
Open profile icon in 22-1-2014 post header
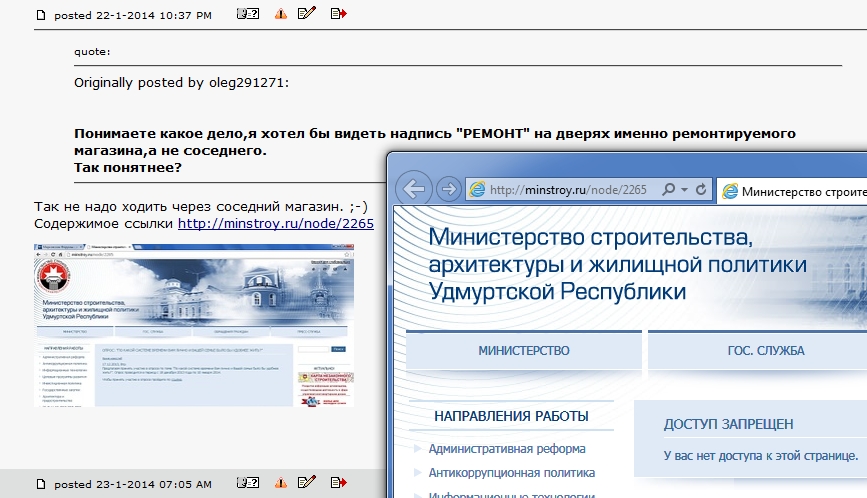click(x=248, y=14)
